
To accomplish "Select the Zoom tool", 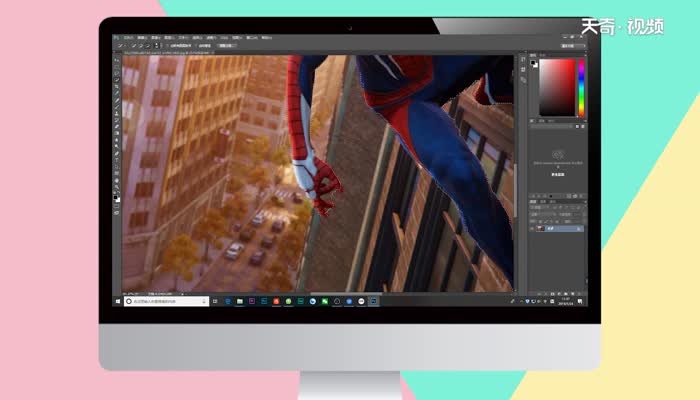I will (x=117, y=187).
